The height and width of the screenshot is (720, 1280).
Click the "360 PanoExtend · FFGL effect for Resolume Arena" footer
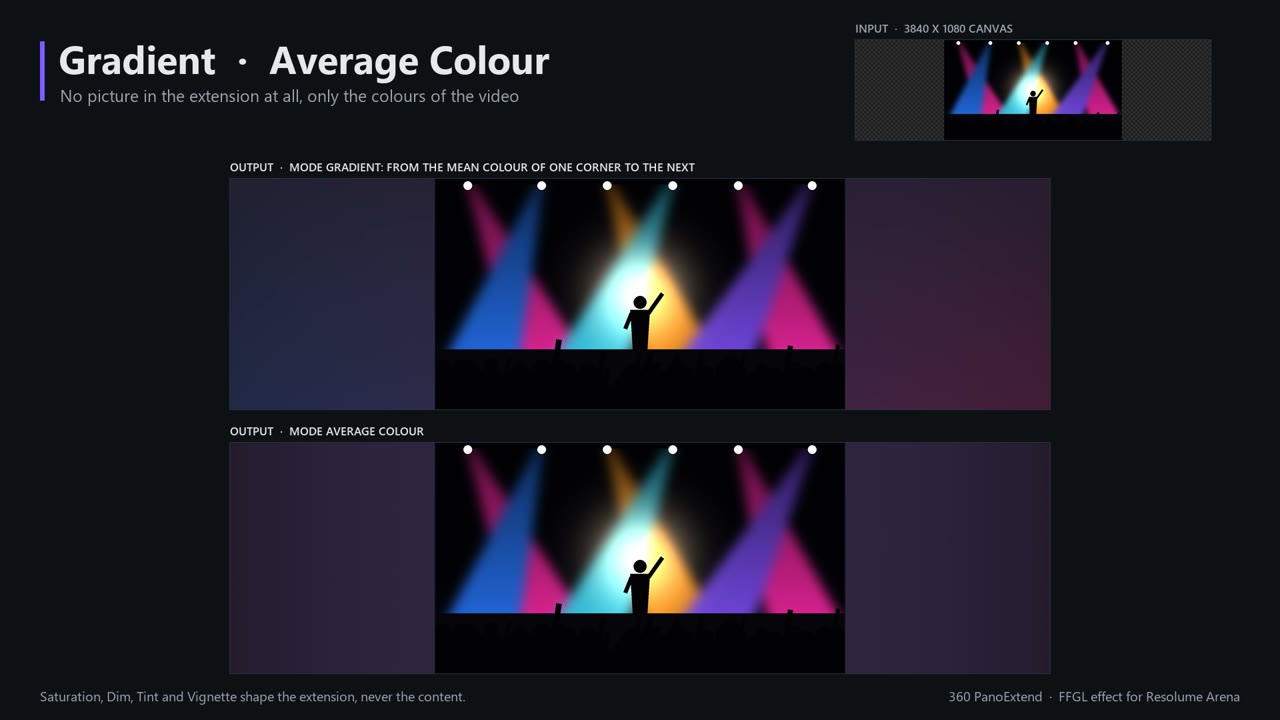pyautogui.click(x=1094, y=697)
